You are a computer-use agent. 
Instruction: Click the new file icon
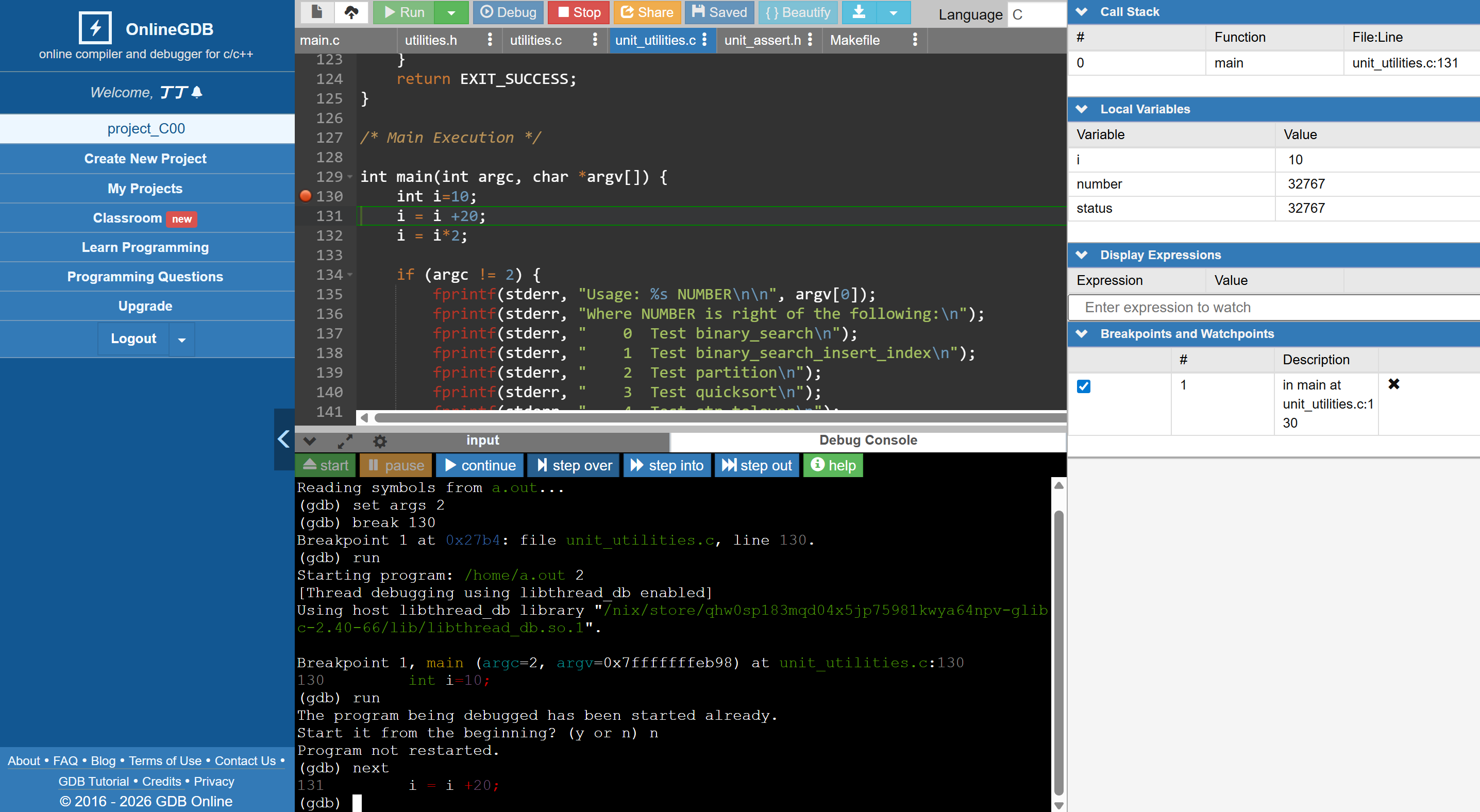(x=316, y=12)
